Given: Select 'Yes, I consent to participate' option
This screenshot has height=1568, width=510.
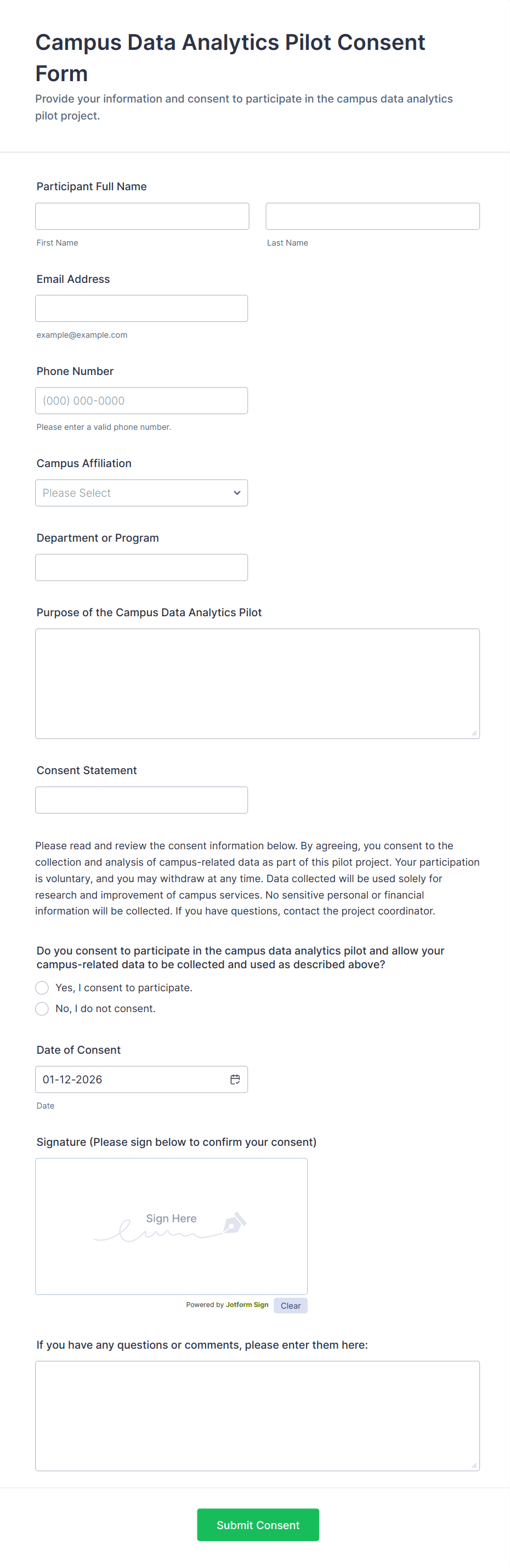Looking at the screenshot, I should (42, 987).
